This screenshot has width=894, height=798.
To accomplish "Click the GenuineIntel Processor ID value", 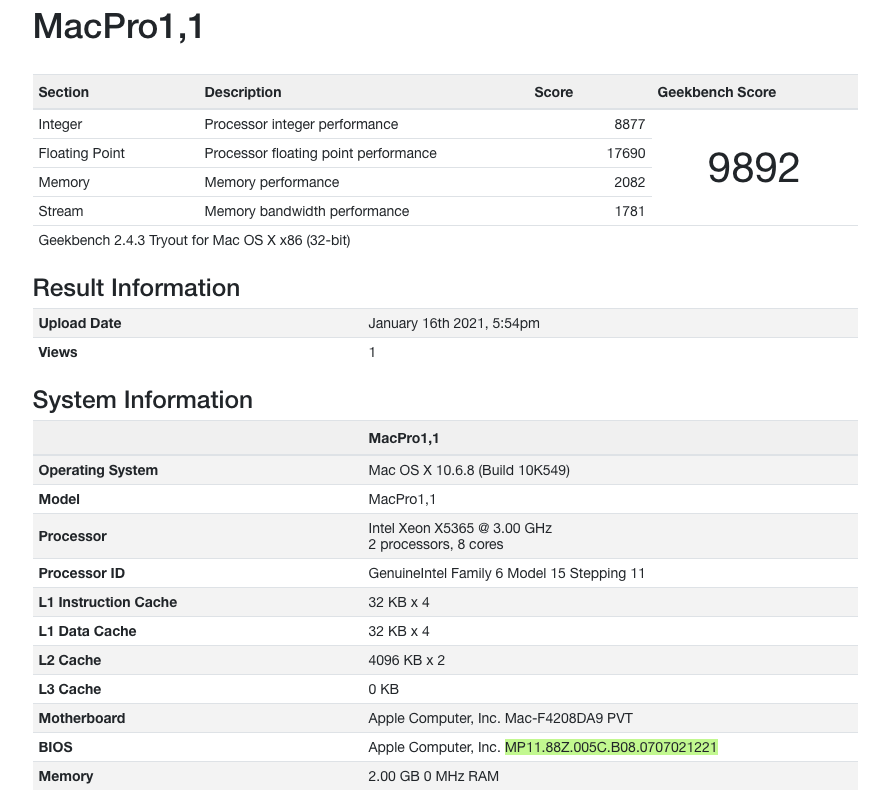I will 506,574.
